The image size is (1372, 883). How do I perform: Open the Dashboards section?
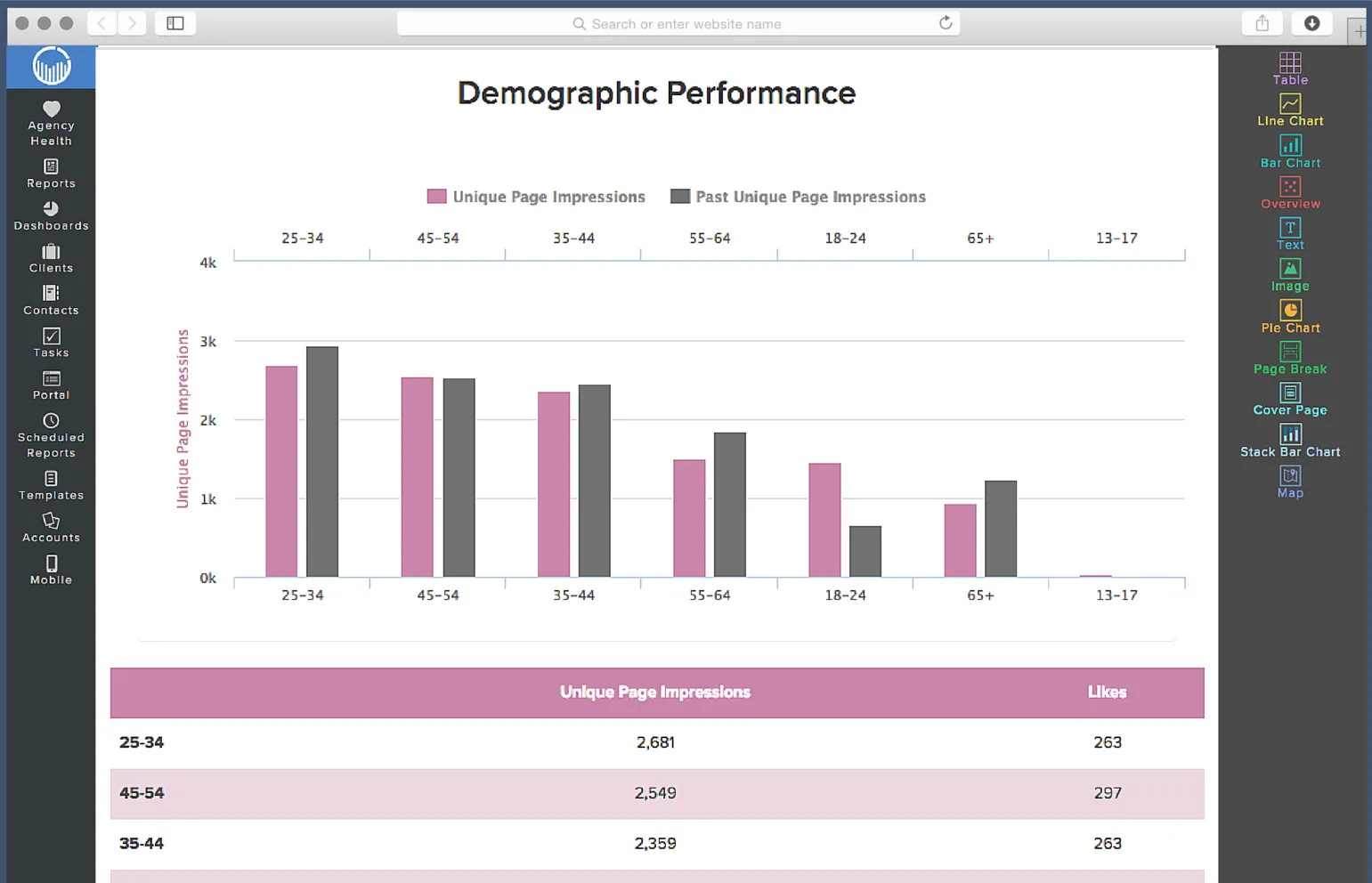tap(51, 216)
